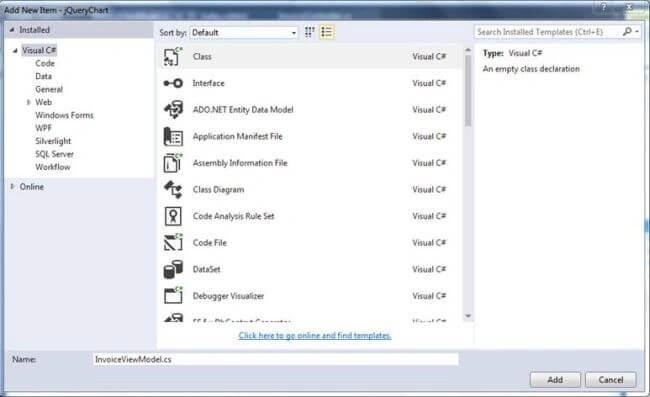Screen dimensions: 650x397
Task: Click the scroll up arrow of template list
Action: (468, 50)
